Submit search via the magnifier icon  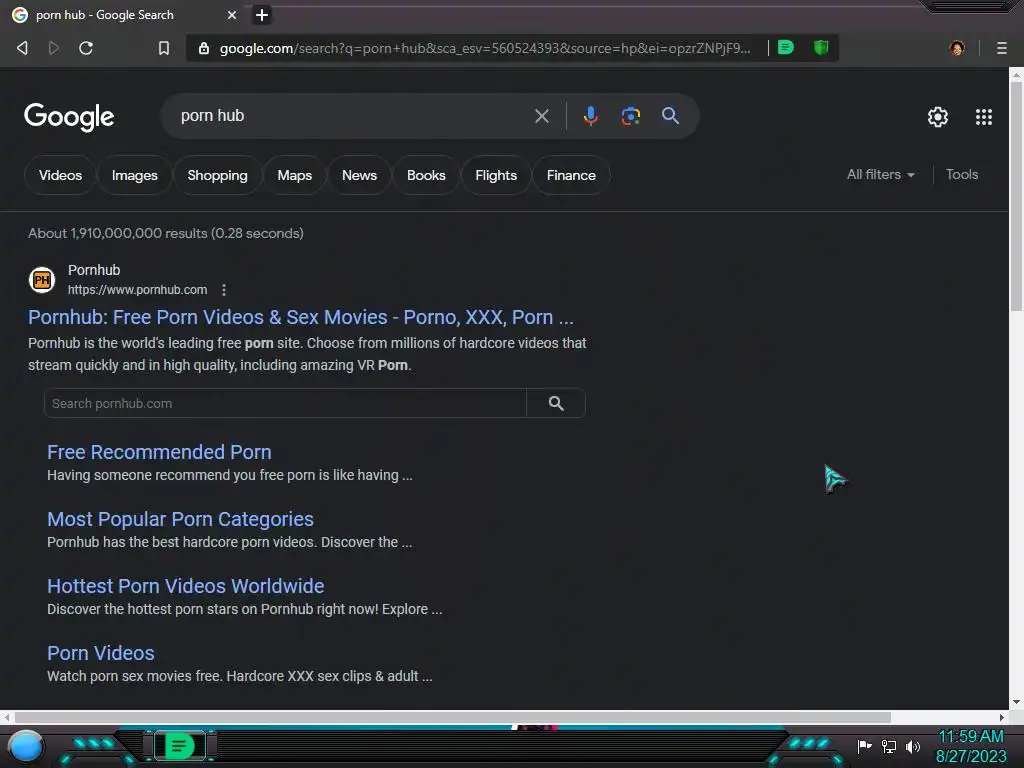pos(670,116)
